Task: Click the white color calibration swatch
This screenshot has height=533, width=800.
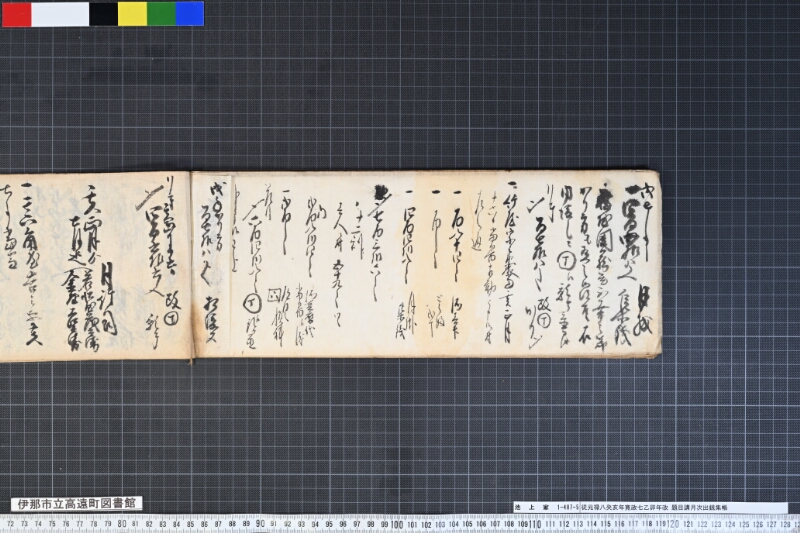Action: (x=60, y=14)
